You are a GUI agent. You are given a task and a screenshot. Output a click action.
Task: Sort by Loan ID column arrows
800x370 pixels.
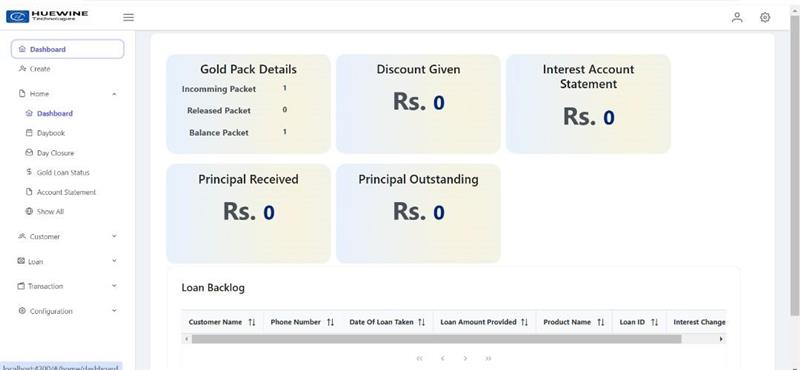655,322
